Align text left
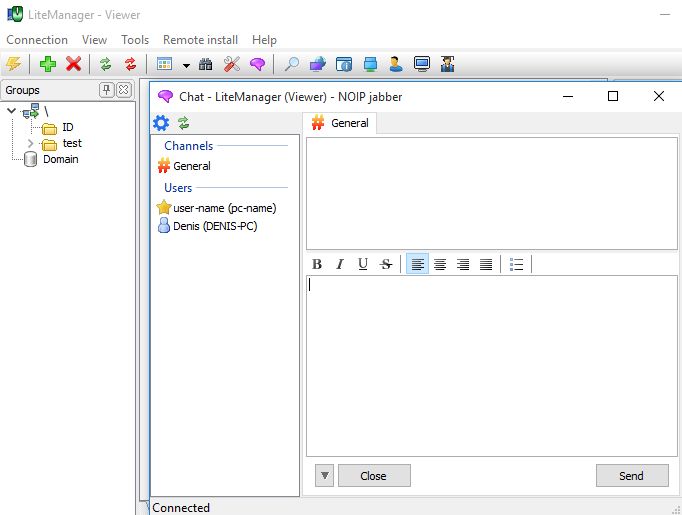This screenshot has height=515, width=682. click(418, 264)
